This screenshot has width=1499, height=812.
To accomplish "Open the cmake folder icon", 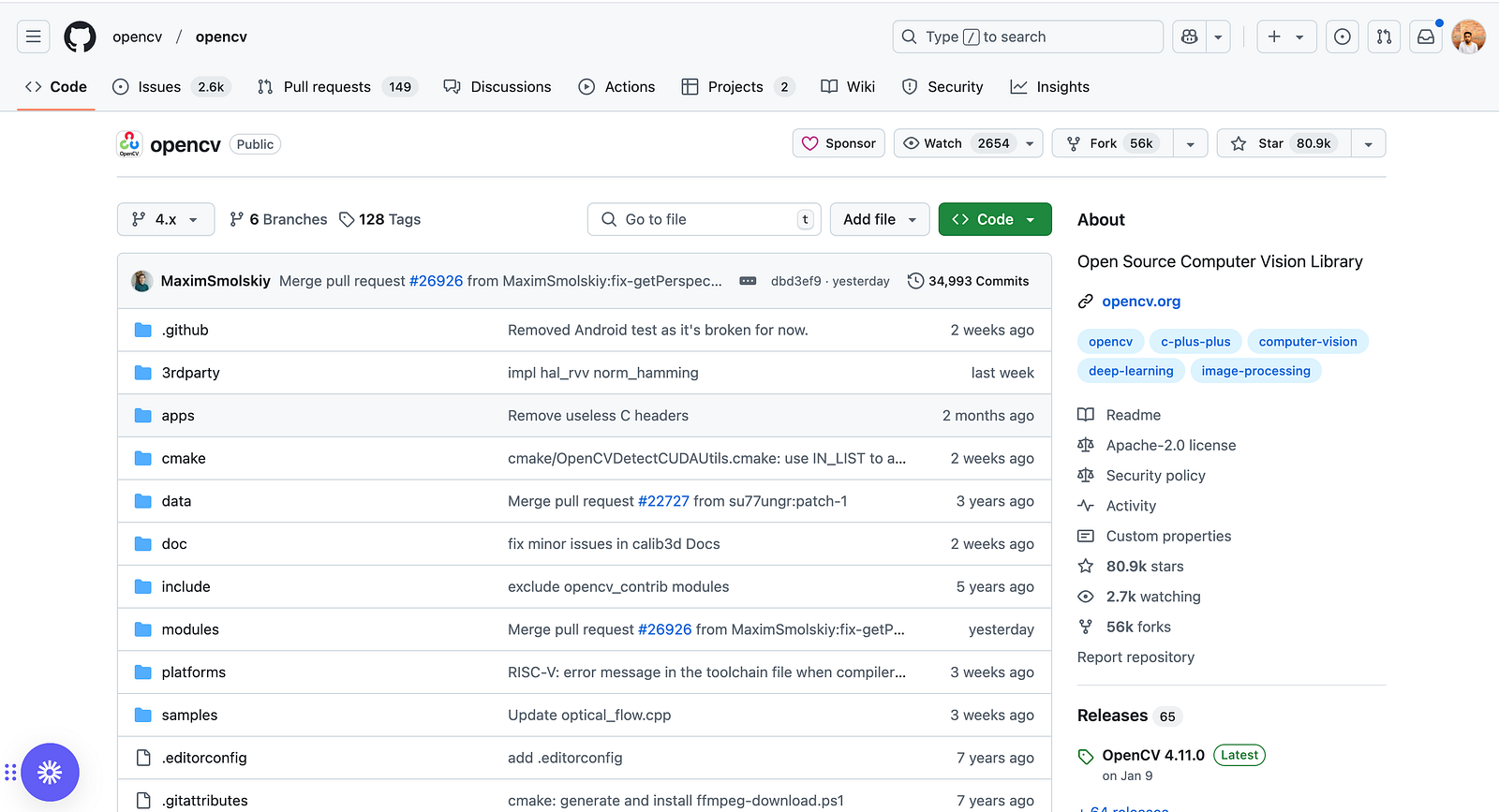I will pyautogui.click(x=143, y=458).
